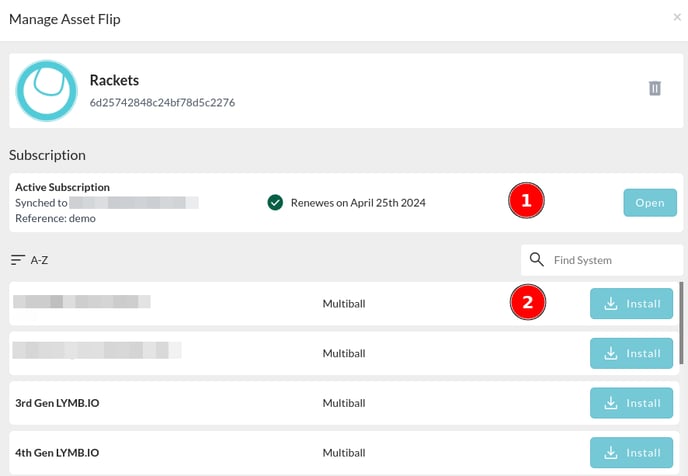Select the asset ID 6d25742848c24bf78d5c2276
This screenshot has width=688, height=476.
click(162, 103)
